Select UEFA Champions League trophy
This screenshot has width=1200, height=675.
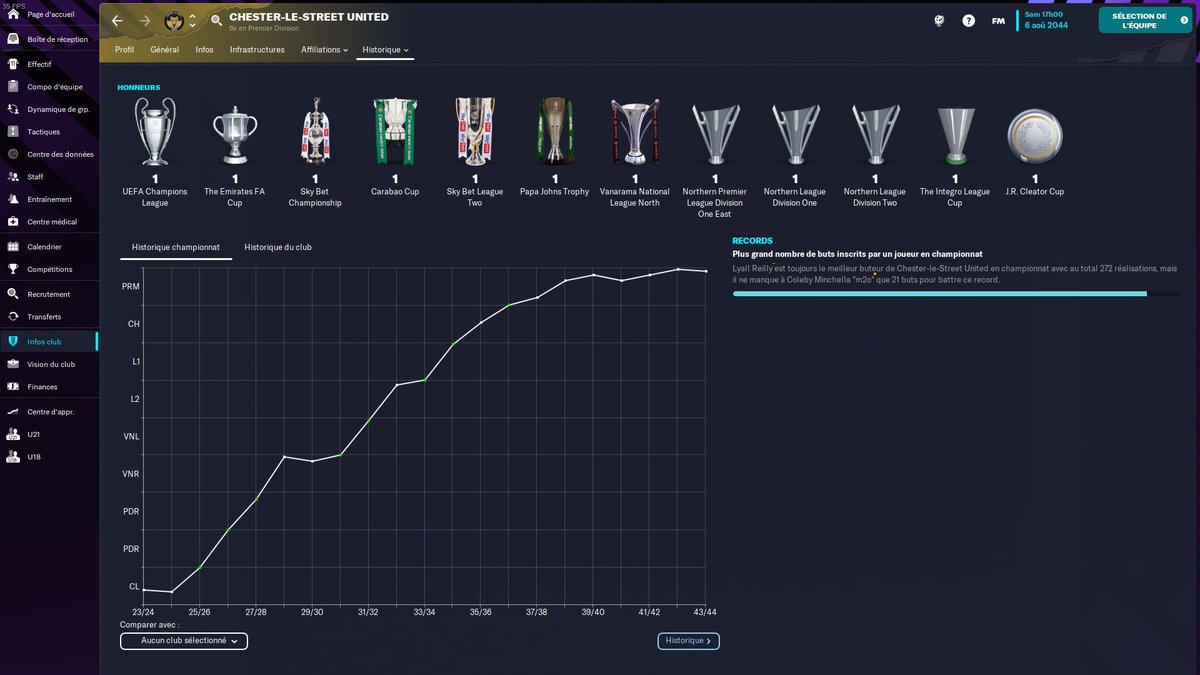click(x=155, y=132)
